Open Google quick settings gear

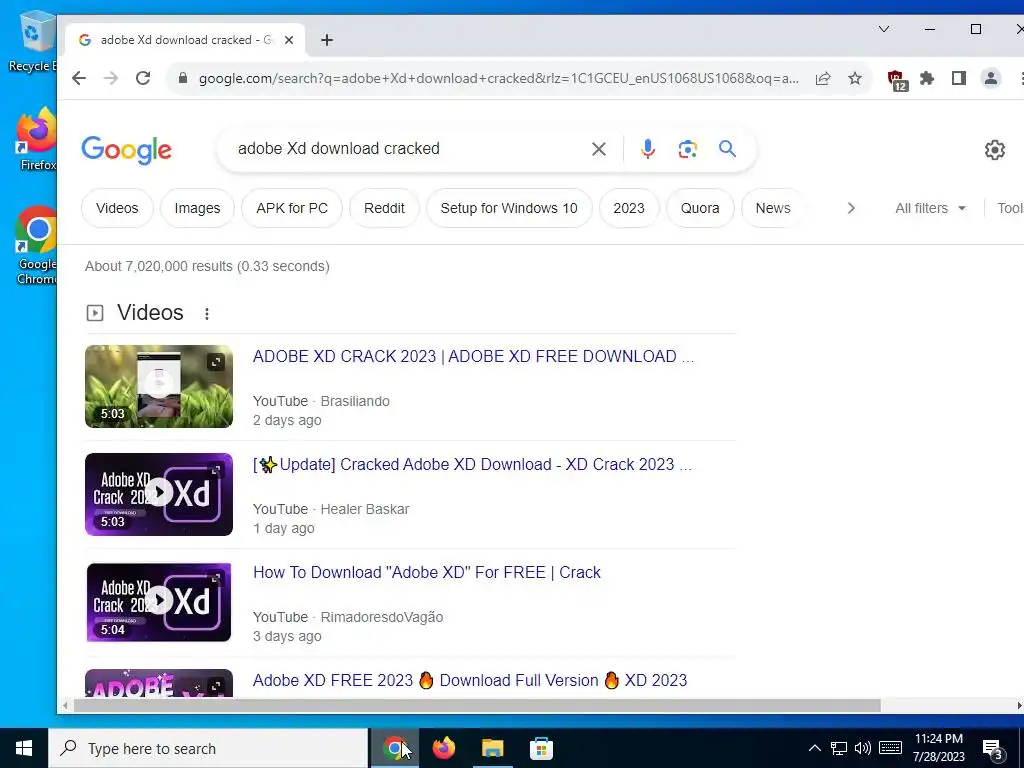click(995, 150)
